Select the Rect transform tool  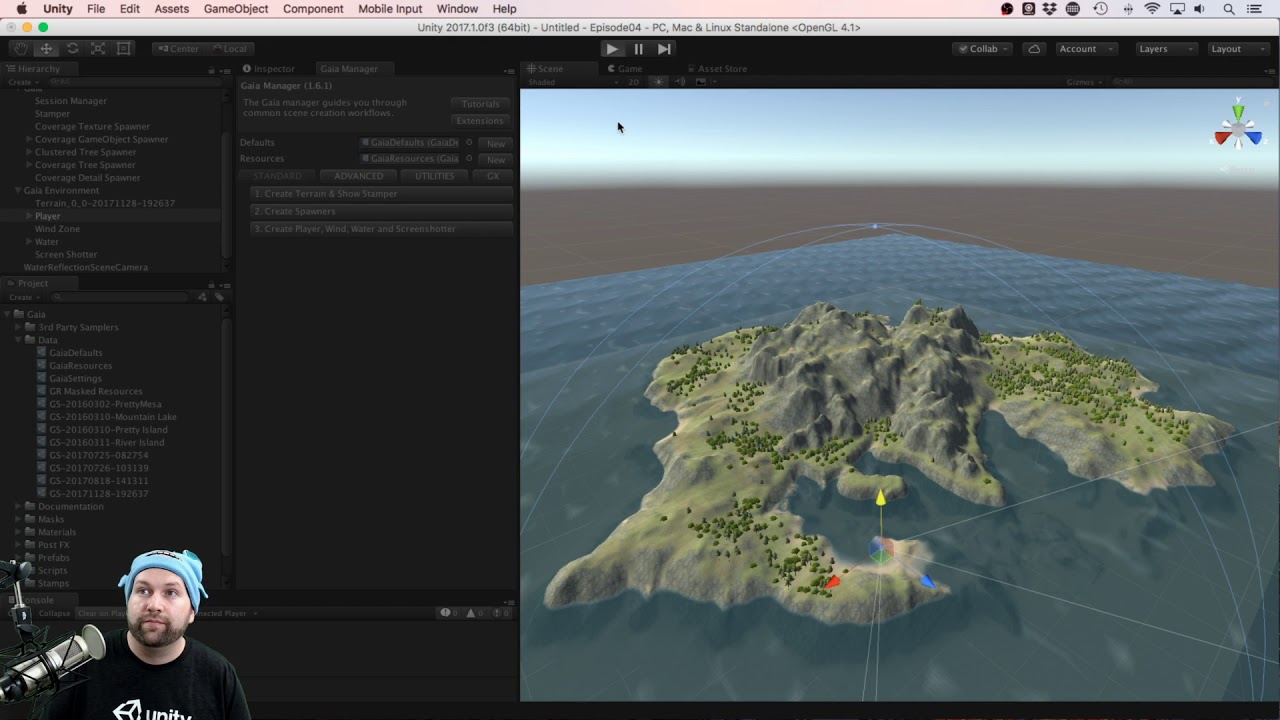pos(124,48)
